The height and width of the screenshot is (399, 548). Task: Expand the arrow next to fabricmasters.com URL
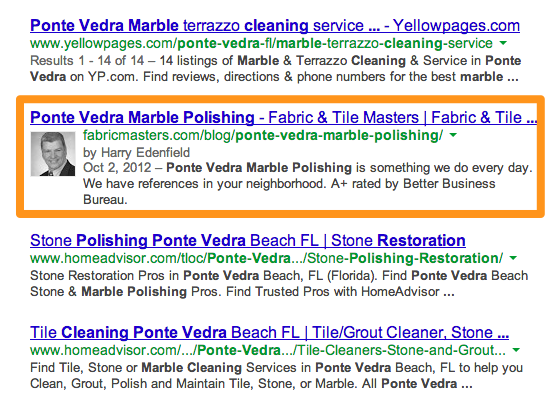[453, 135]
